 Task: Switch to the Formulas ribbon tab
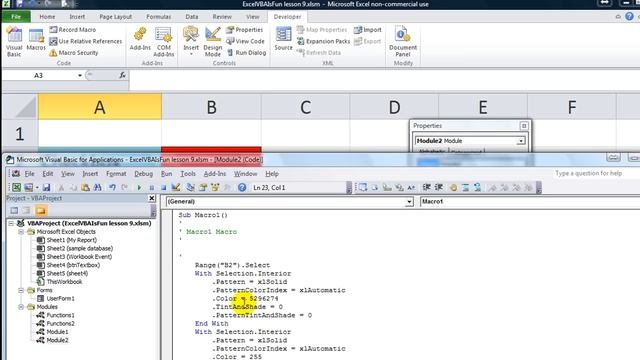click(158, 17)
